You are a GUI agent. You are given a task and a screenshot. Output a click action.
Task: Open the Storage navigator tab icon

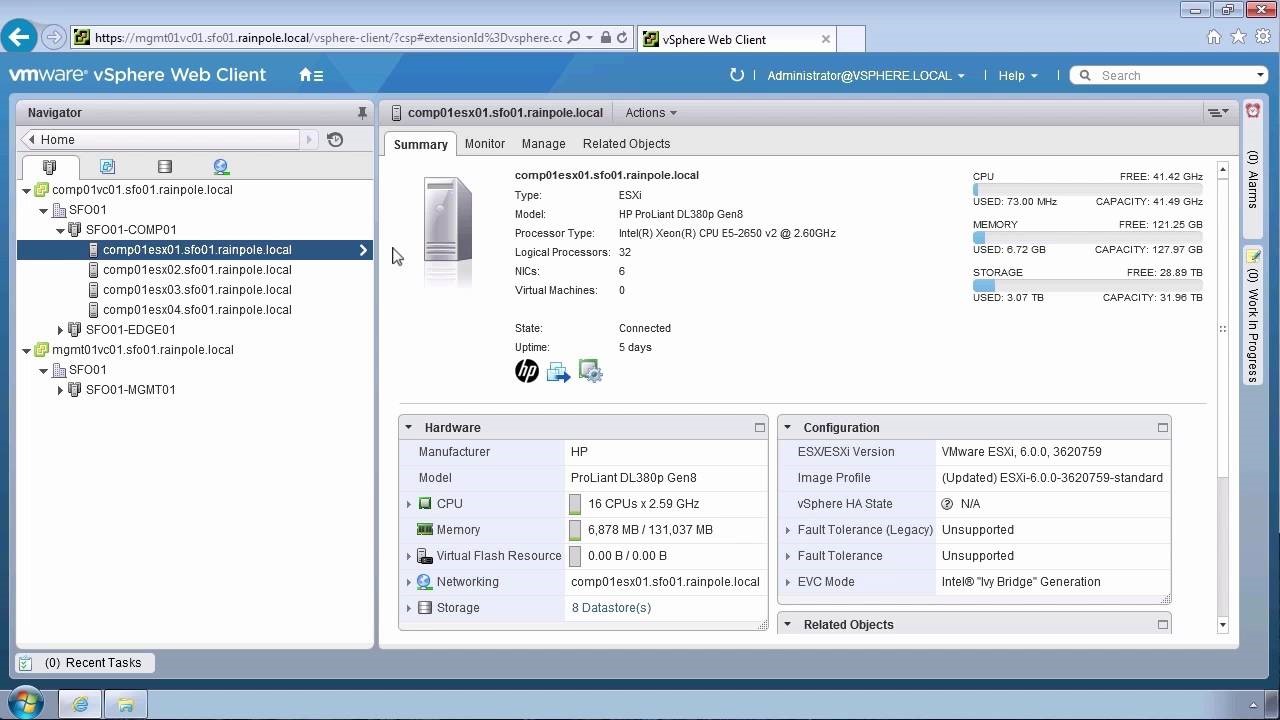(x=165, y=167)
